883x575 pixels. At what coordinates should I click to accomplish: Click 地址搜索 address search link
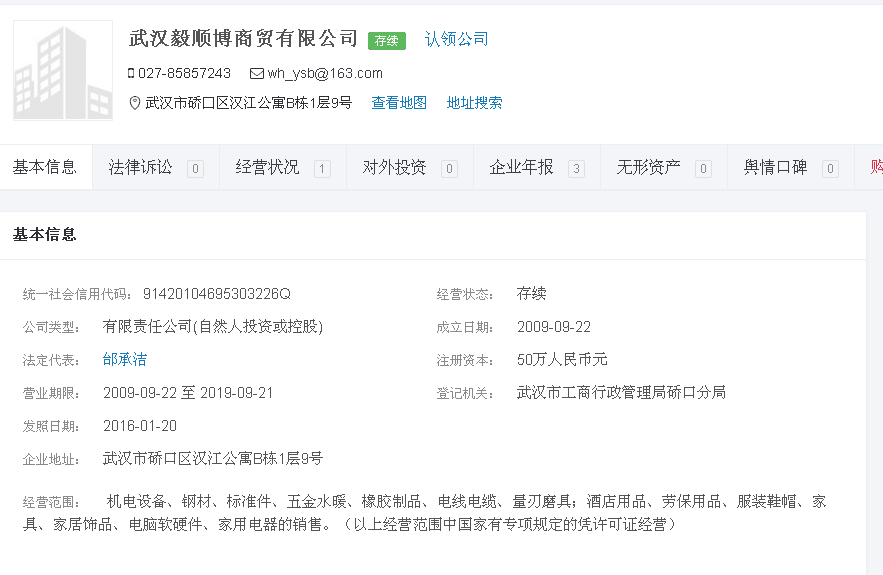click(474, 103)
